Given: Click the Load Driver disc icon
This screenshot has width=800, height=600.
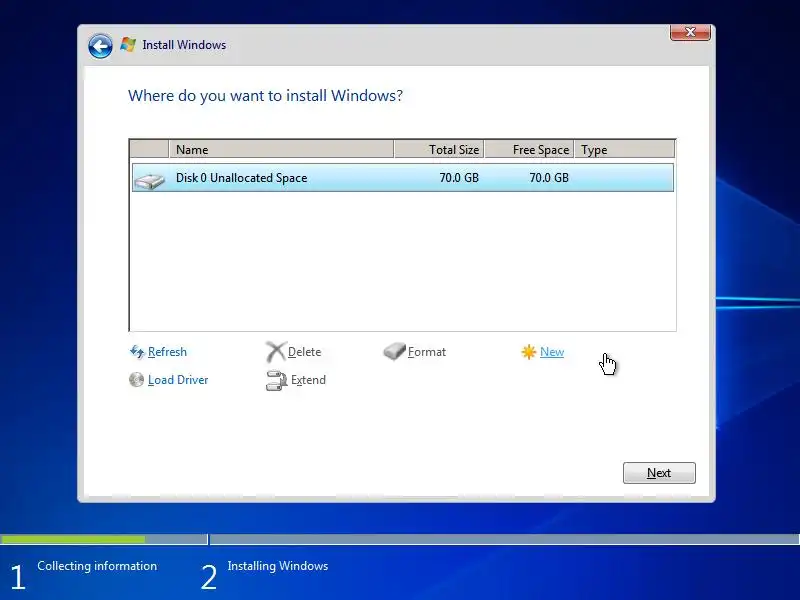Looking at the screenshot, I should [x=136, y=380].
